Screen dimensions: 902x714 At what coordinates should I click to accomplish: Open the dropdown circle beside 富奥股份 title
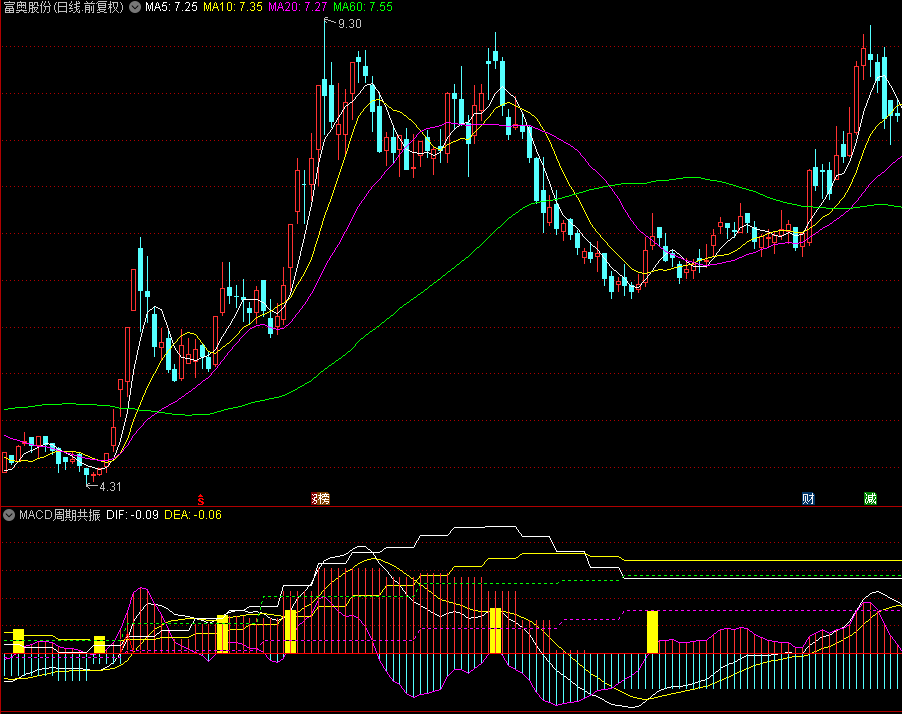pos(135,7)
